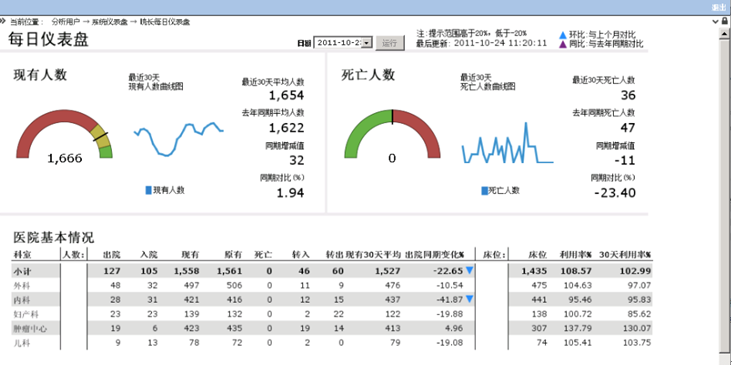Viewport: 732px width, 365px height.
Task: Click the 30天利用率% column header
Action: point(625,255)
